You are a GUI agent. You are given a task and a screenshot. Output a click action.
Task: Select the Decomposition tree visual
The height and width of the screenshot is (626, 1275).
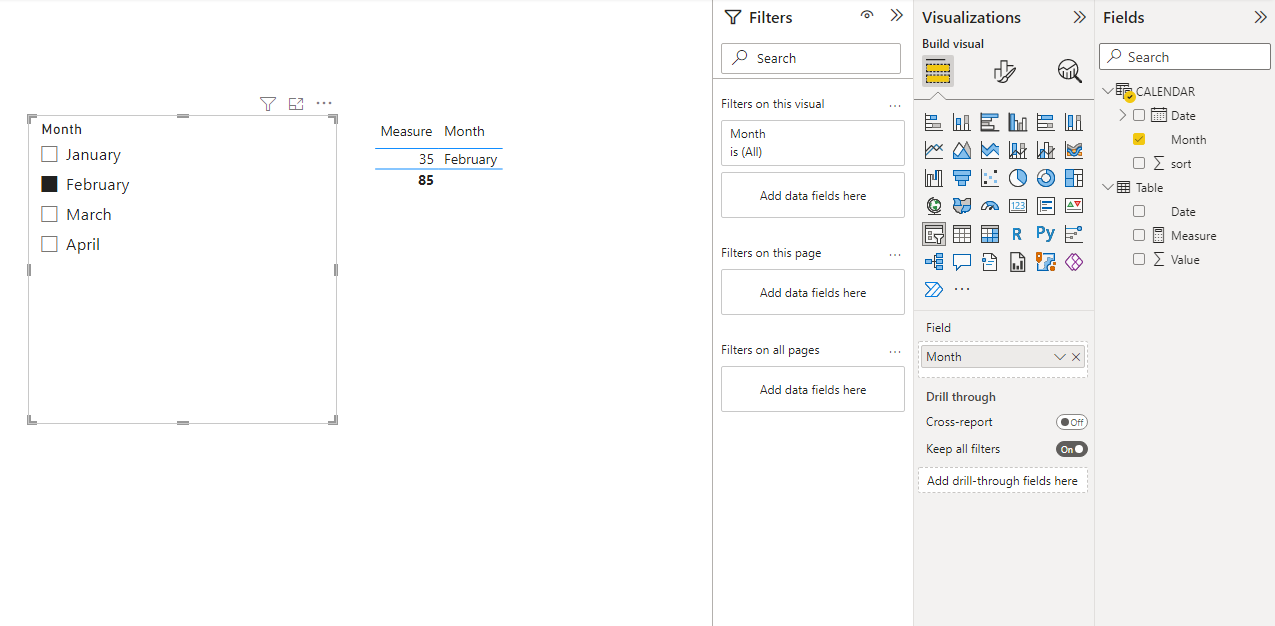click(x=934, y=262)
